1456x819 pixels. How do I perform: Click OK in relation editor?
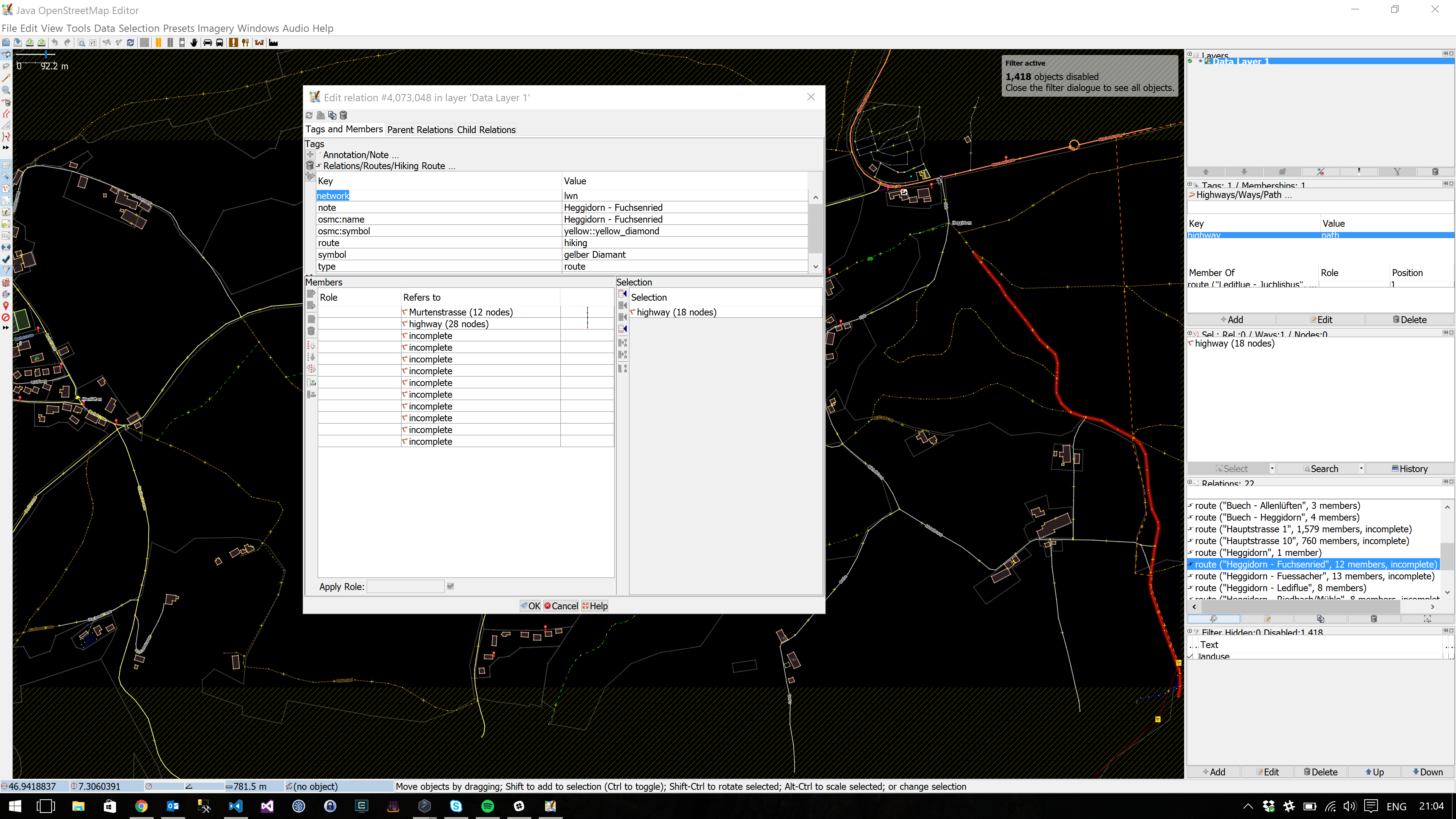(530, 606)
